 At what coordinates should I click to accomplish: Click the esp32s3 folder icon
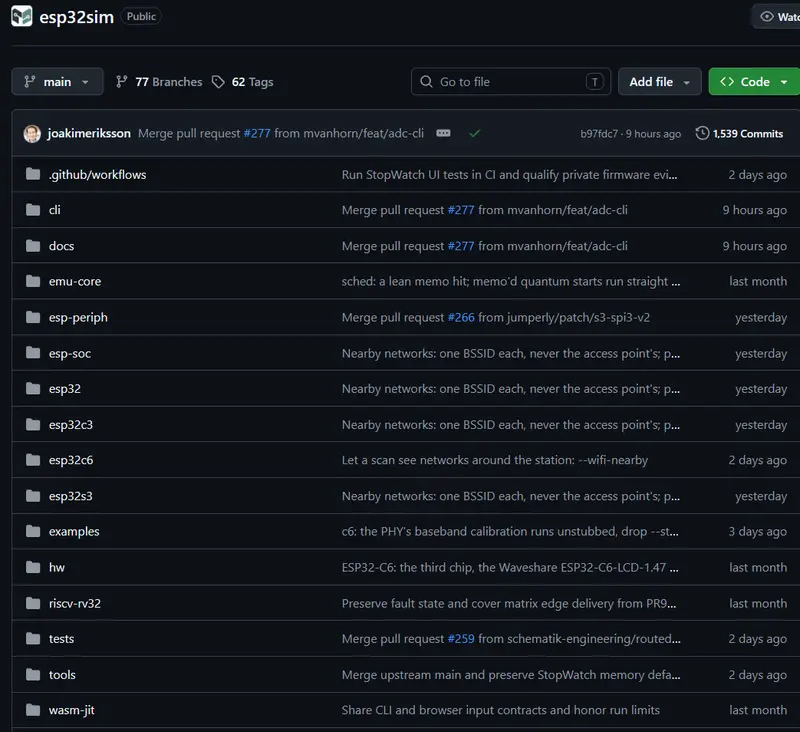click(x=33, y=496)
